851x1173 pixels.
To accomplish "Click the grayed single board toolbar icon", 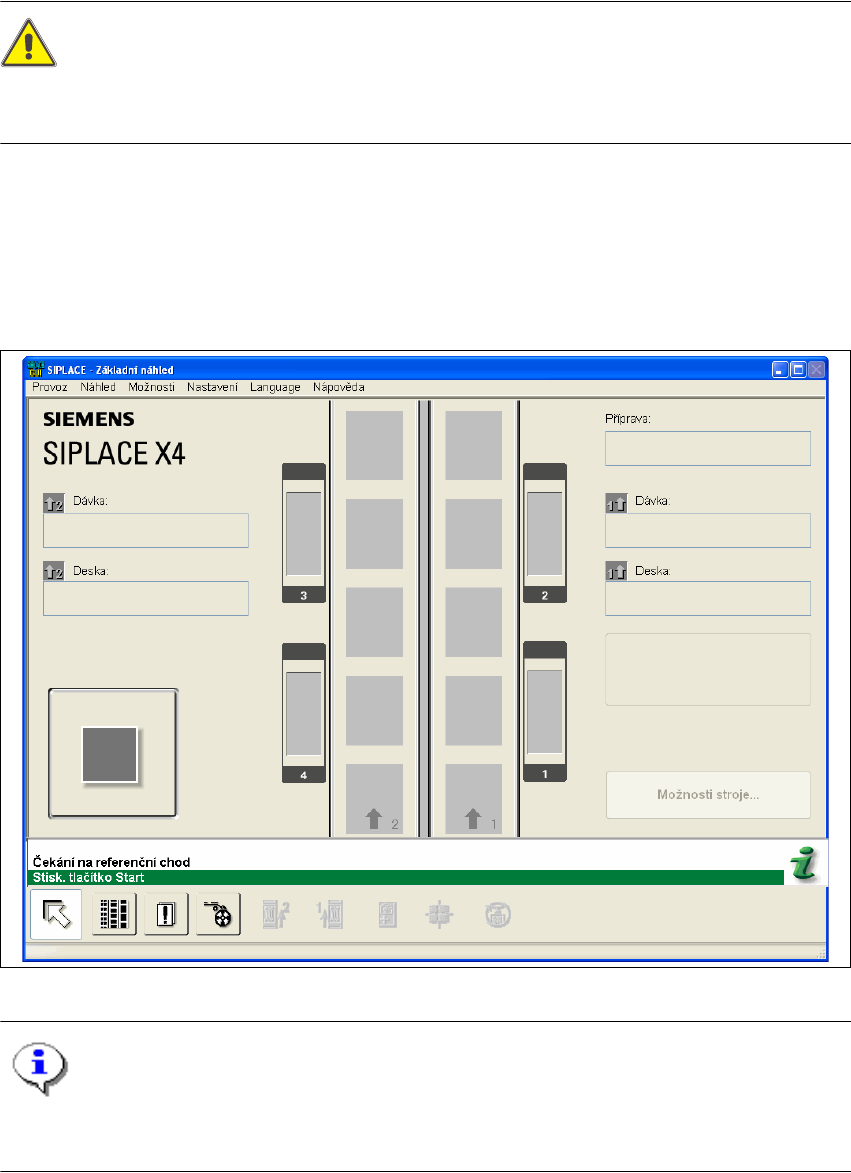I will point(387,915).
